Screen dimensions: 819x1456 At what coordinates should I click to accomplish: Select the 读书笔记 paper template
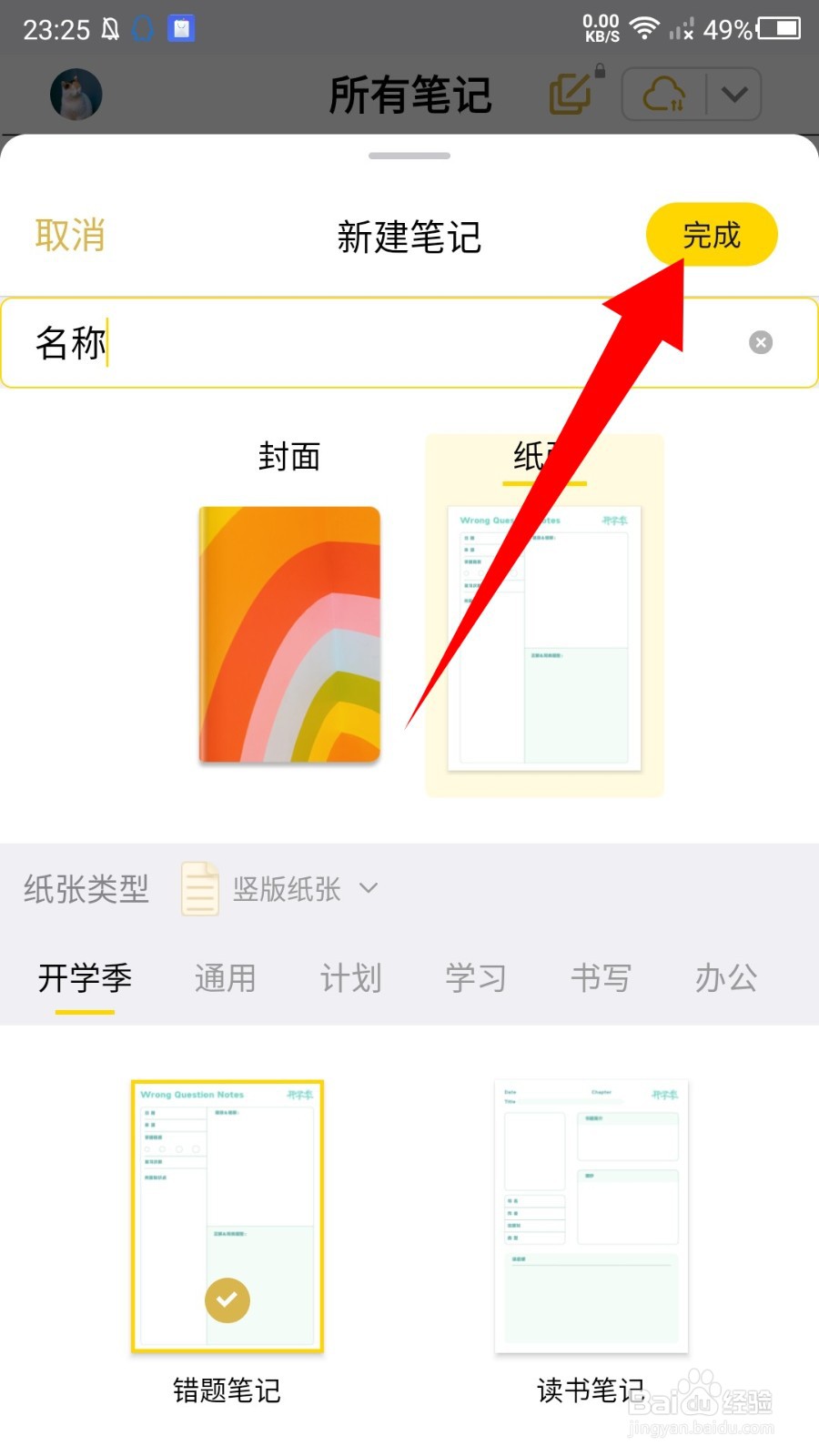tap(591, 1216)
